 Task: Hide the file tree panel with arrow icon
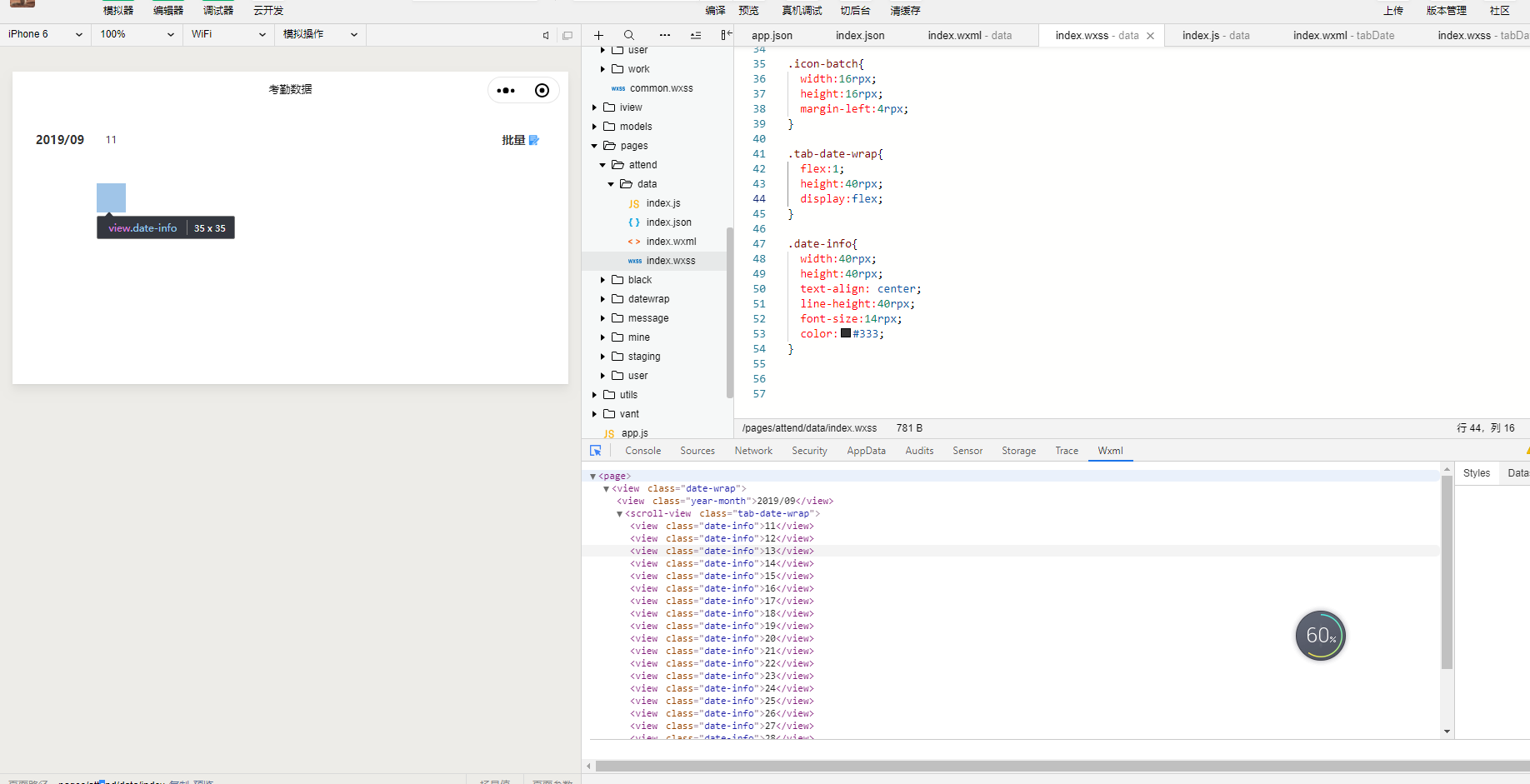[726, 35]
